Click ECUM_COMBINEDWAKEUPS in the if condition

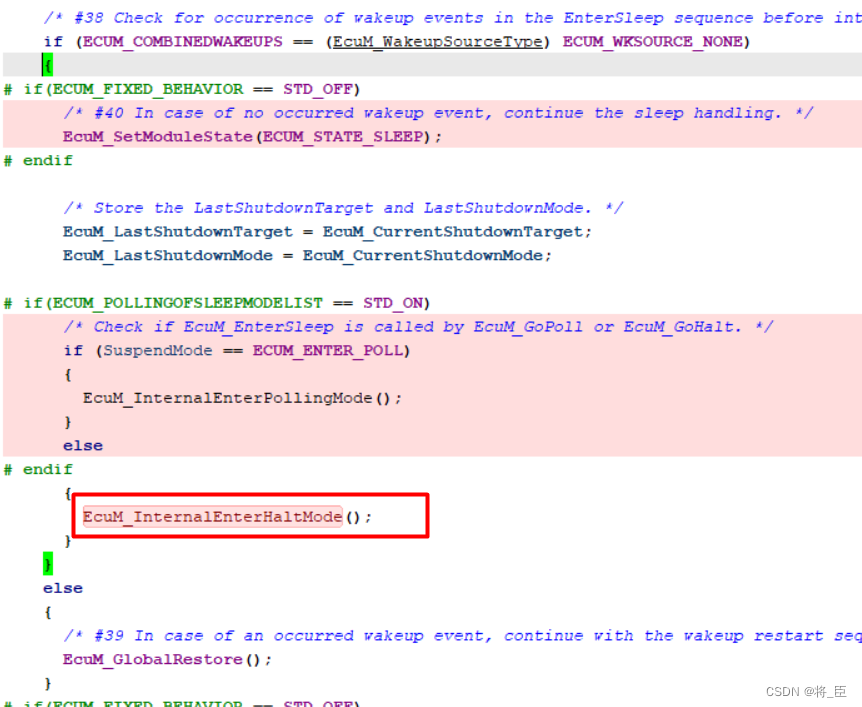(x=183, y=42)
